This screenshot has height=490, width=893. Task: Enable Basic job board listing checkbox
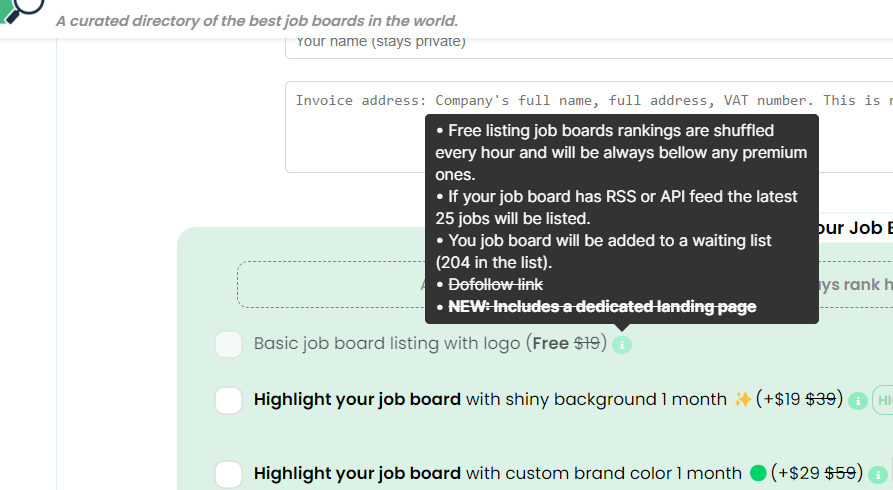(229, 345)
